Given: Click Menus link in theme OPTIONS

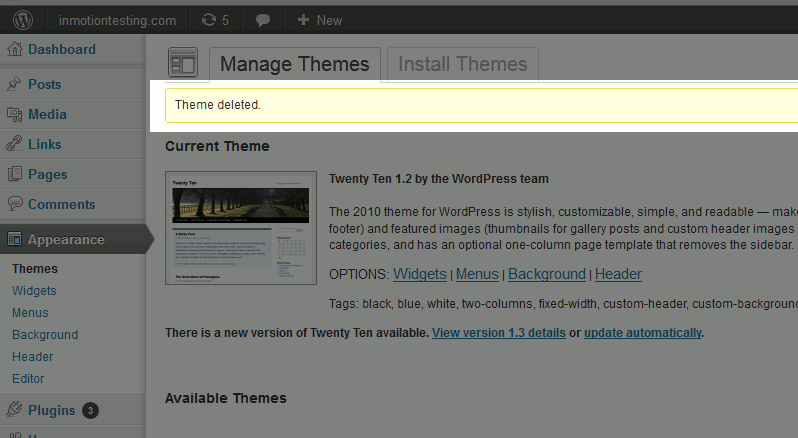Looking at the screenshot, I should [477, 274].
